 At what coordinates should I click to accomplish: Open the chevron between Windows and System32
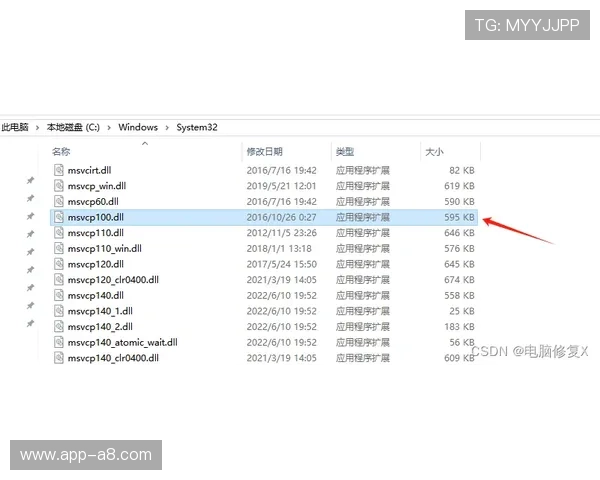coord(167,127)
